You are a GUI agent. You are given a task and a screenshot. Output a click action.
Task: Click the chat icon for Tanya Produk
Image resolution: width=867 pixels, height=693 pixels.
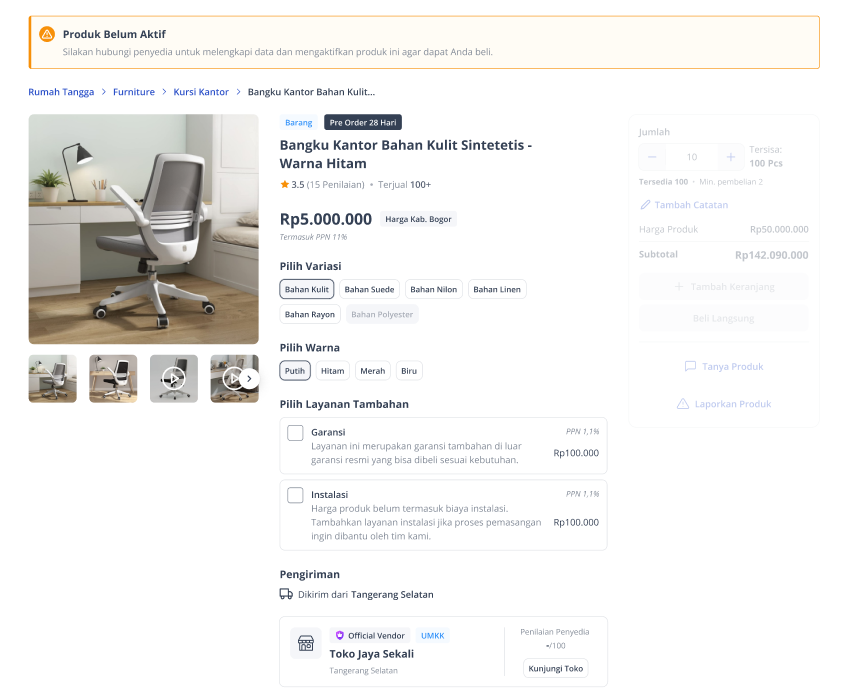[690, 366]
